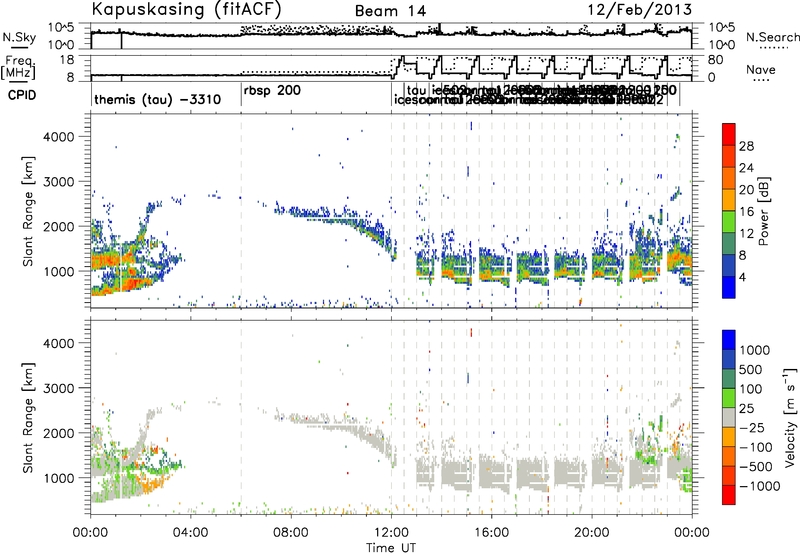Pick the red bottom segment of the velocity colorbar
The height and width of the screenshot is (554, 800).
(x=729, y=495)
